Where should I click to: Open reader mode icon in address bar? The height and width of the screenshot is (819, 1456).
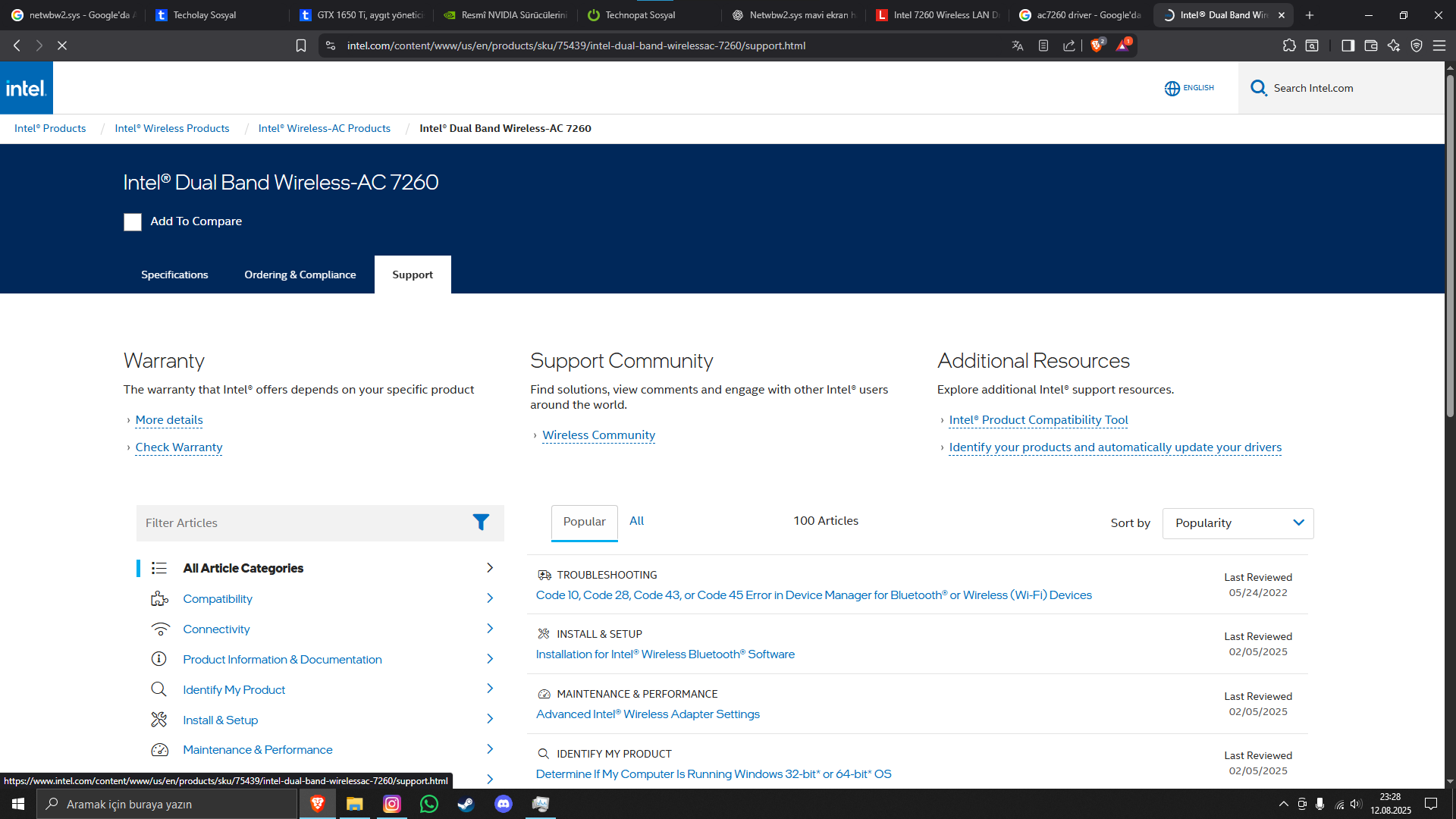coord(1043,45)
